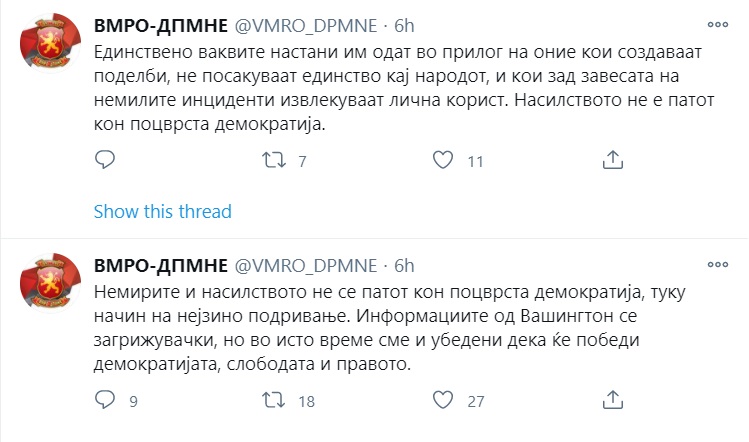This screenshot has height=442, width=749.
Task: Like the first tweet with 11 likes
Action: [x=443, y=160]
